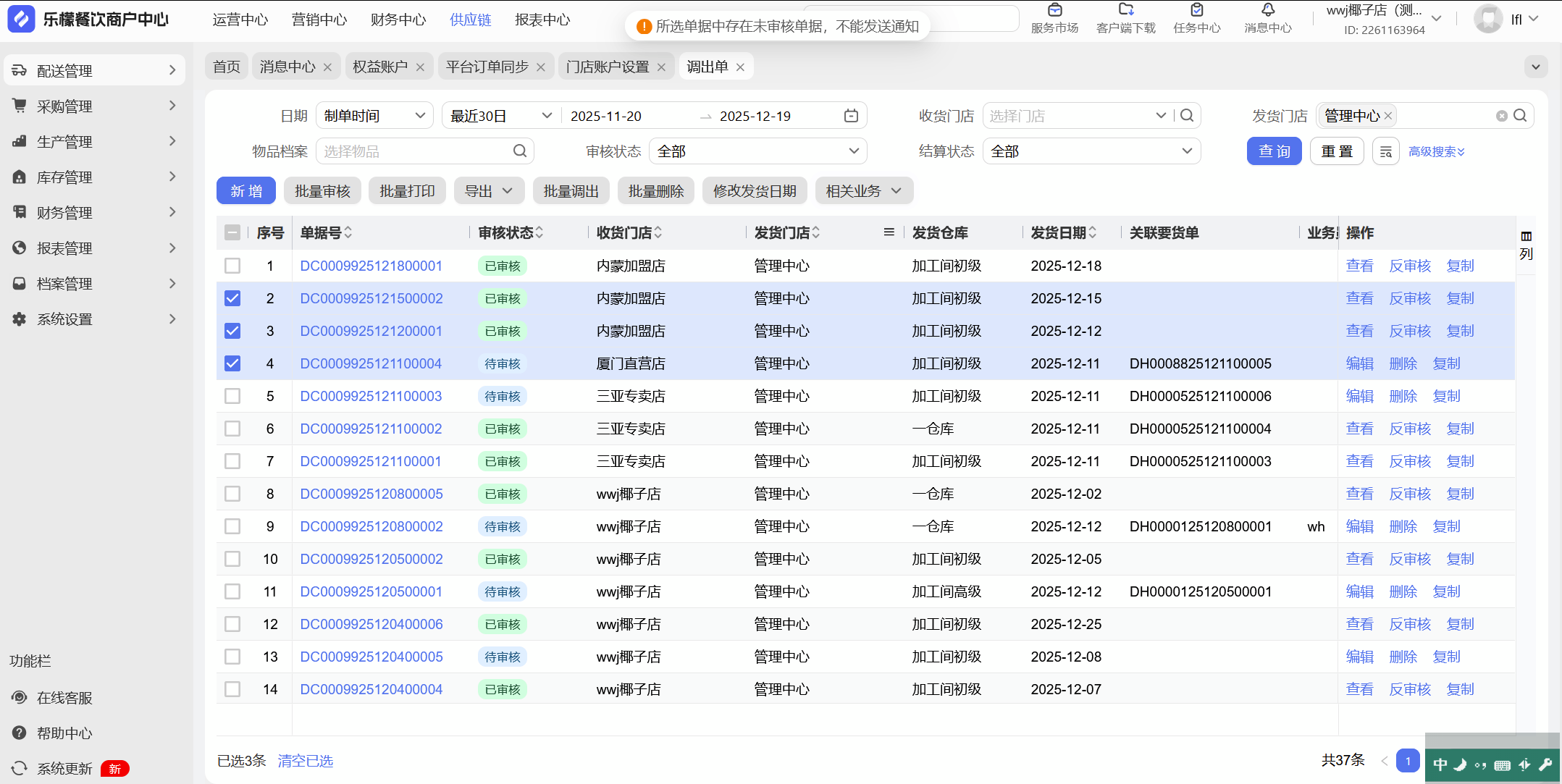
Task: Expand the 导出 dropdown button
Action: coord(488,191)
